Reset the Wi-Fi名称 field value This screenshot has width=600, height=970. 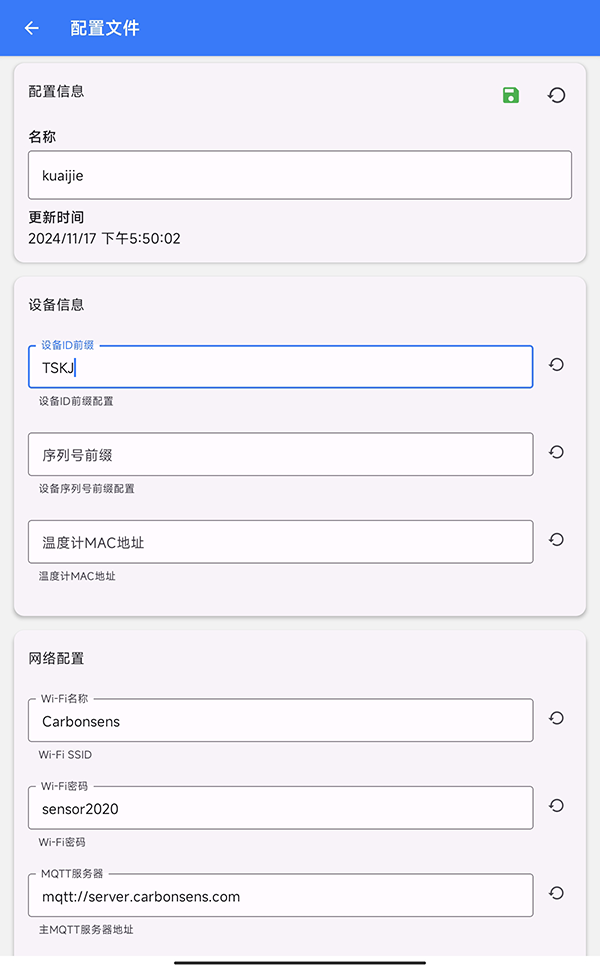pyautogui.click(x=556, y=718)
